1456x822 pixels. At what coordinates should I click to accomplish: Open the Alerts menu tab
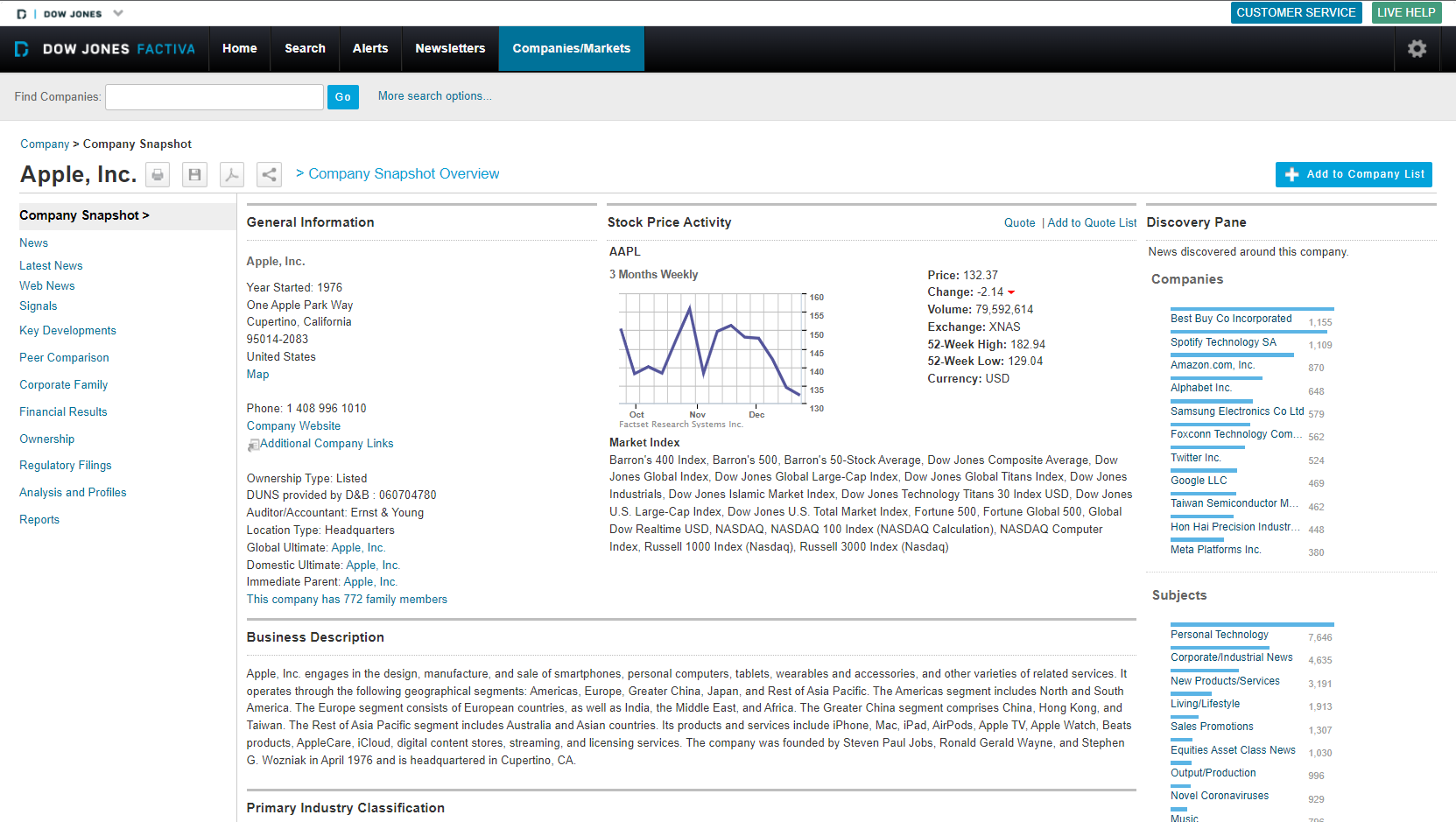coord(370,49)
